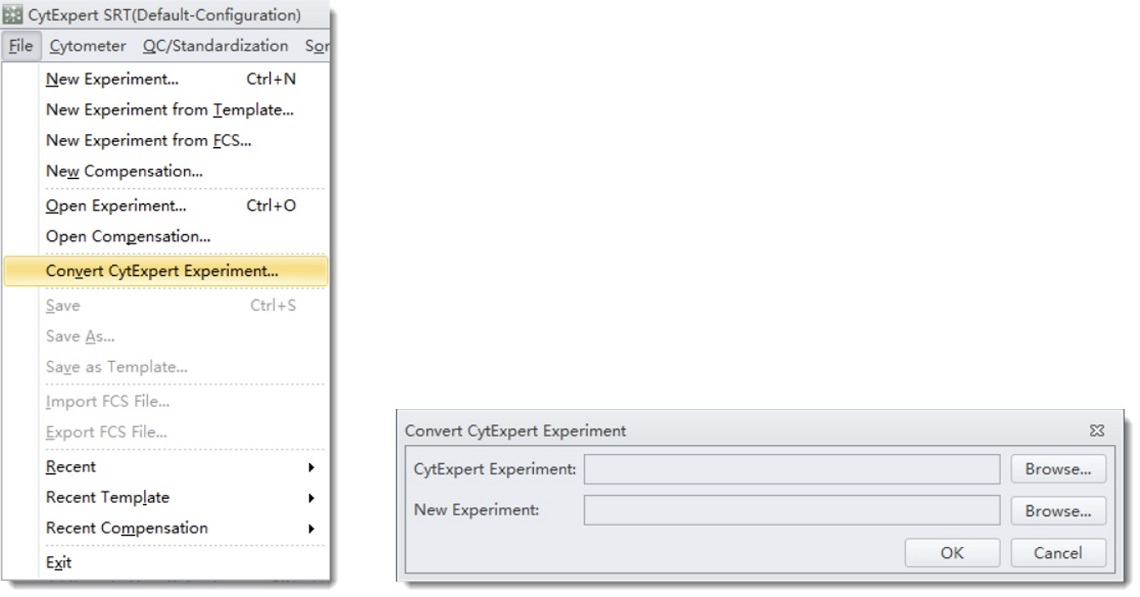Cancel the Convert CytExpert Experiment dialog

coord(1058,553)
